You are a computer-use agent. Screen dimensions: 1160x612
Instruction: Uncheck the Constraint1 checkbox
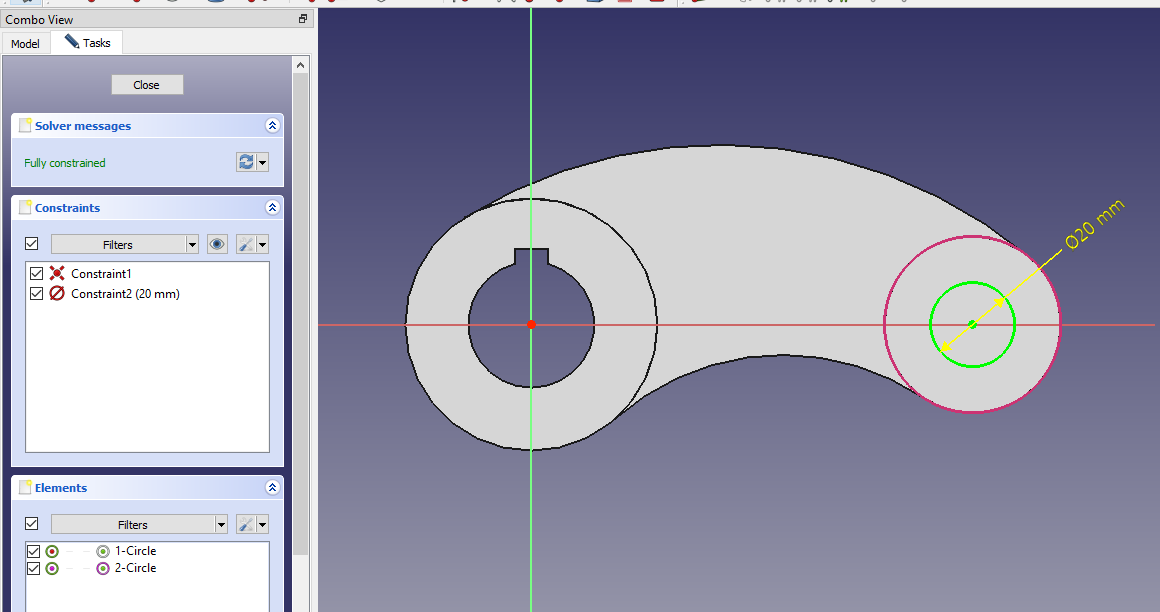[x=37, y=273]
